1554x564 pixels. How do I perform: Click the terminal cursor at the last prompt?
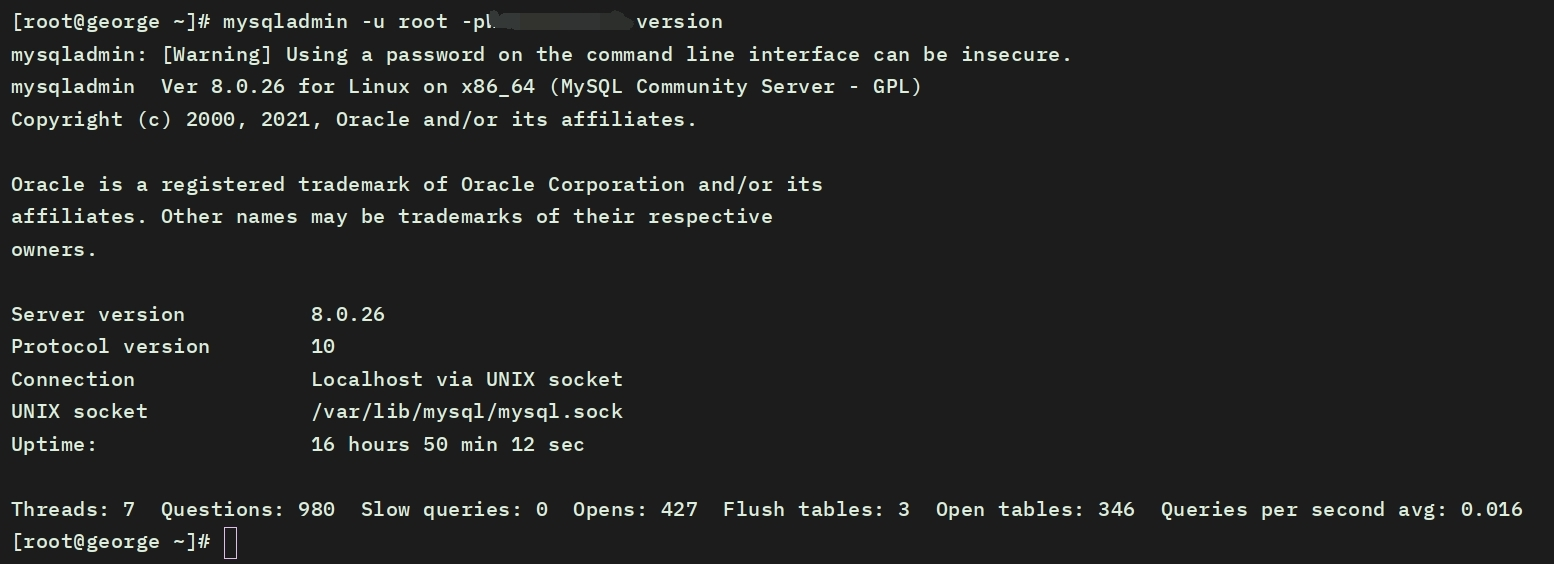[x=230, y=543]
